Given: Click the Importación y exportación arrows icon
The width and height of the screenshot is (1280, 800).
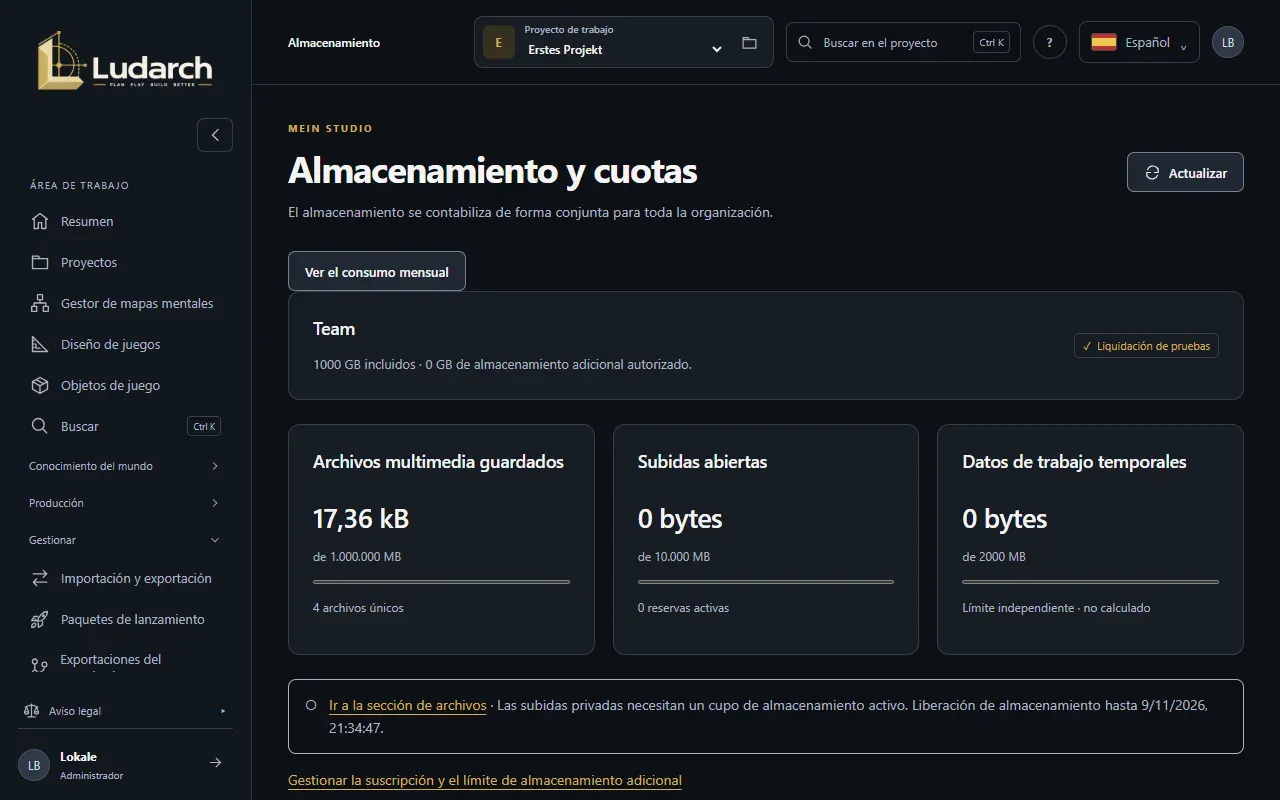Looking at the screenshot, I should click(x=40, y=578).
